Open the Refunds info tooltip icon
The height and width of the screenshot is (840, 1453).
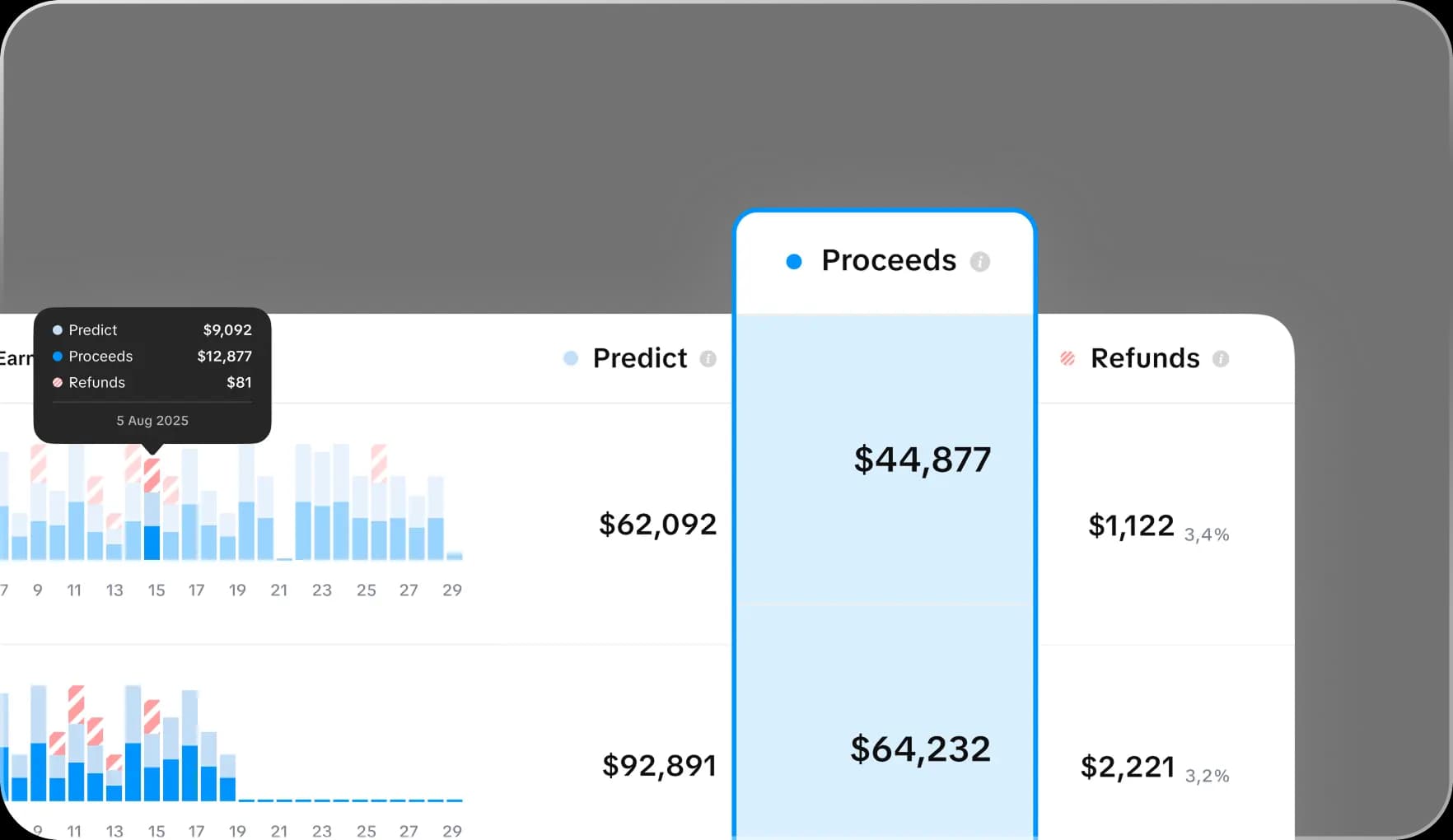click(x=1222, y=359)
